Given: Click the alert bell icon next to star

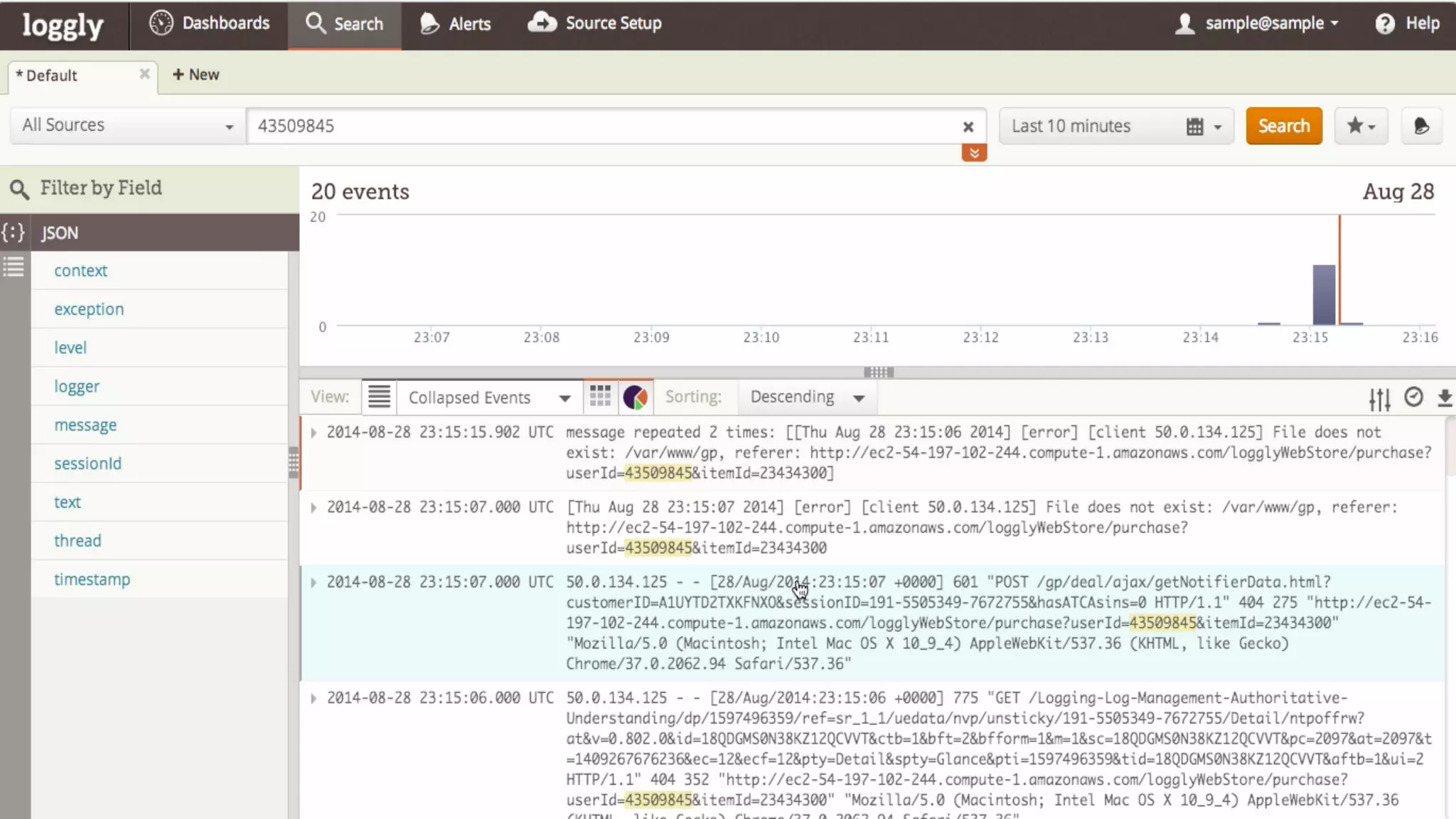Looking at the screenshot, I should pos(1420,126).
